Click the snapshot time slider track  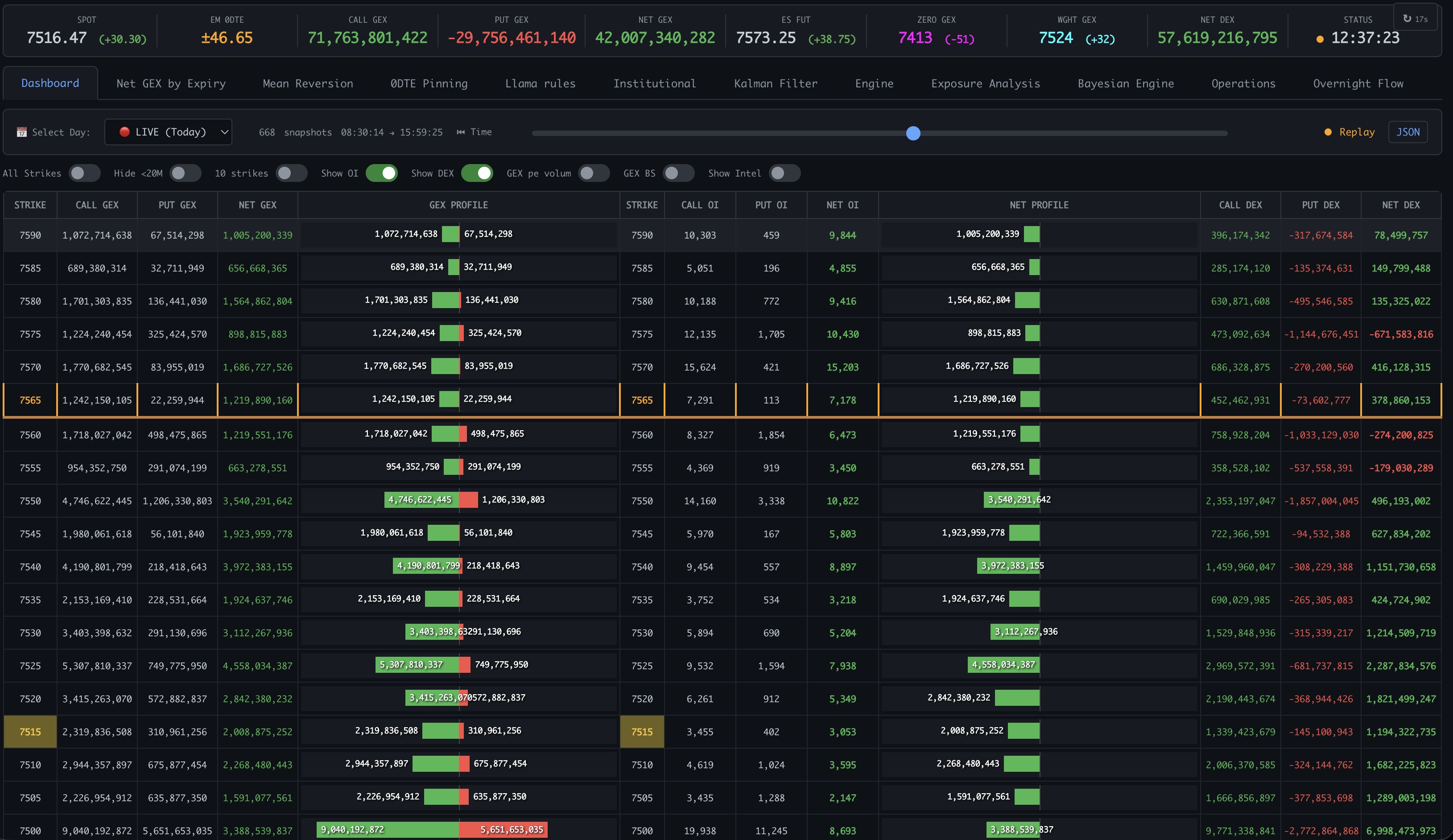pyautogui.click(x=879, y=133)
